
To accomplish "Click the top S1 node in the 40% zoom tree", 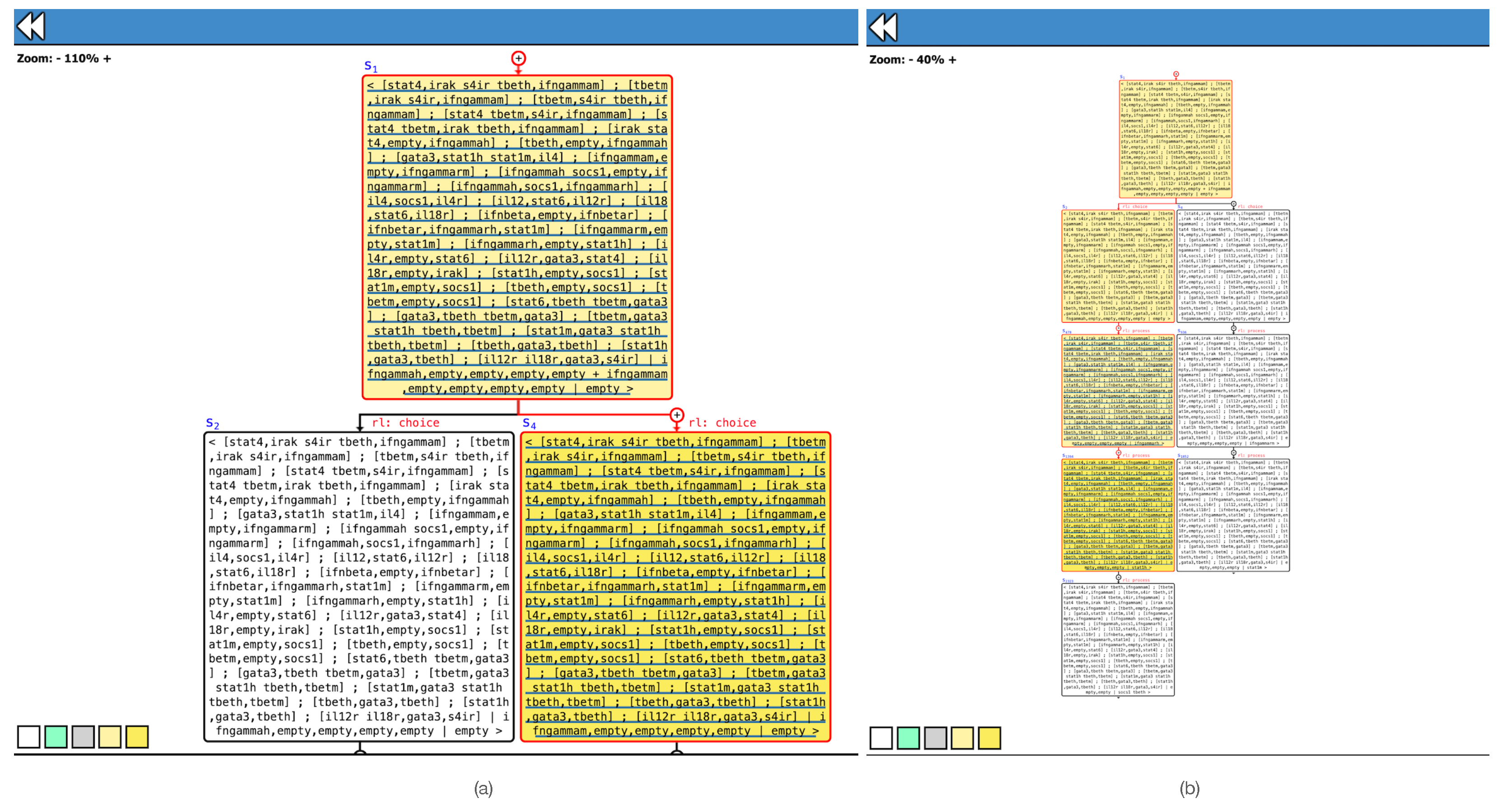I will tap(1175, 138).
